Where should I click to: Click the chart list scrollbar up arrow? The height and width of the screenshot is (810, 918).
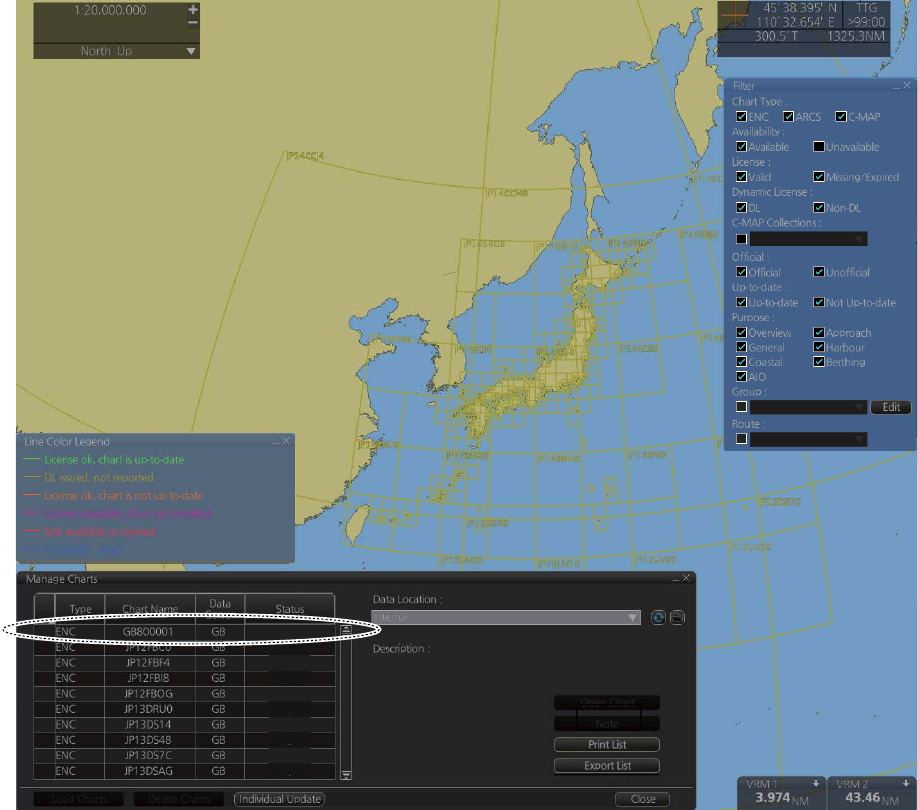(x=346, y=631)
